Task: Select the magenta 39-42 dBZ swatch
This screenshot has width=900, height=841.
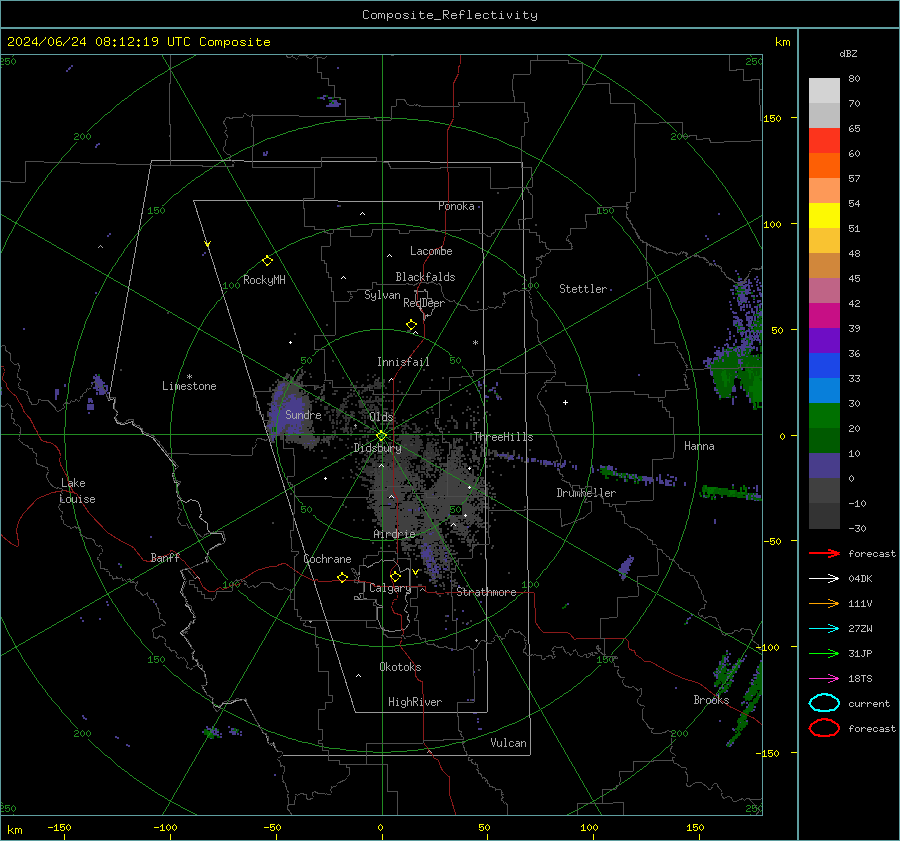Action: (824, 316)
